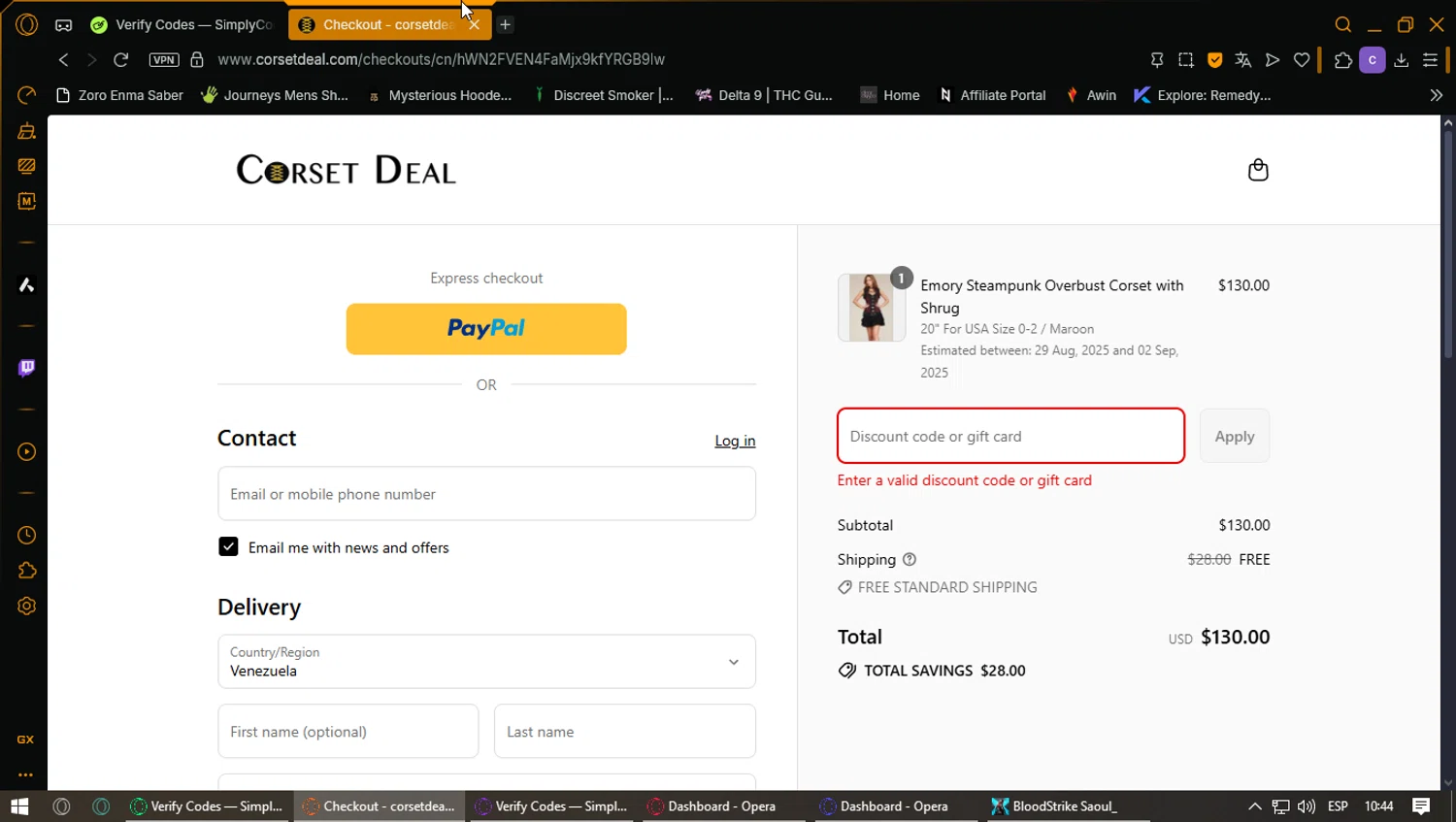
Task: Open browser extensions cube in toolbar
Action: click(1343, 60)
